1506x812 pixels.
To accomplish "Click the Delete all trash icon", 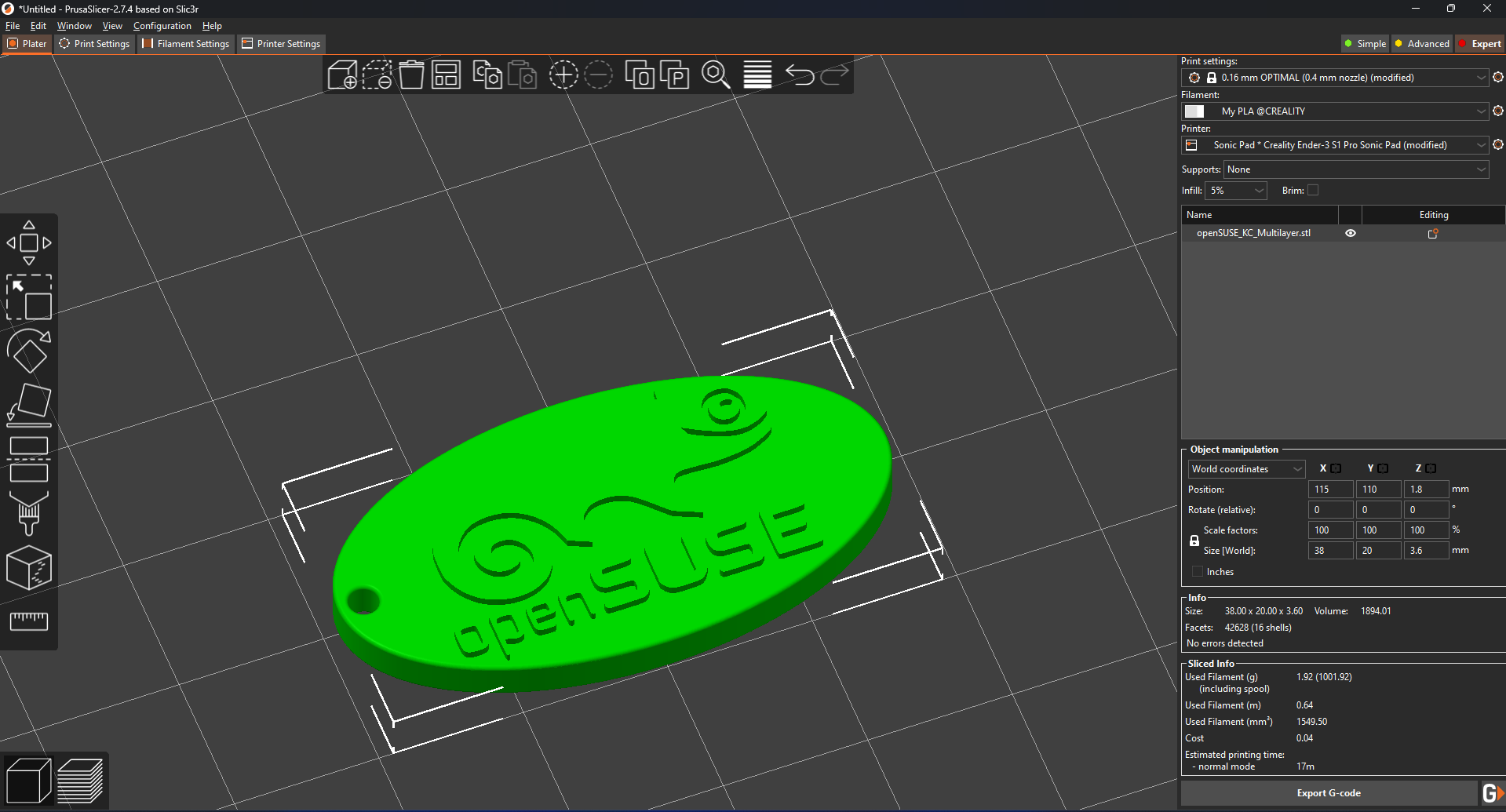I will click(x=411, y=75).
